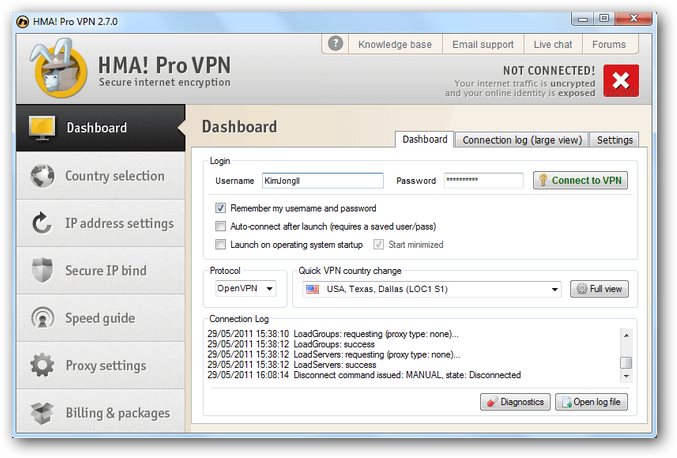This screenshot has width=677, height=458.
Task: Click the Dashboard monitor icon in sidebar
Action: [42, 128]
